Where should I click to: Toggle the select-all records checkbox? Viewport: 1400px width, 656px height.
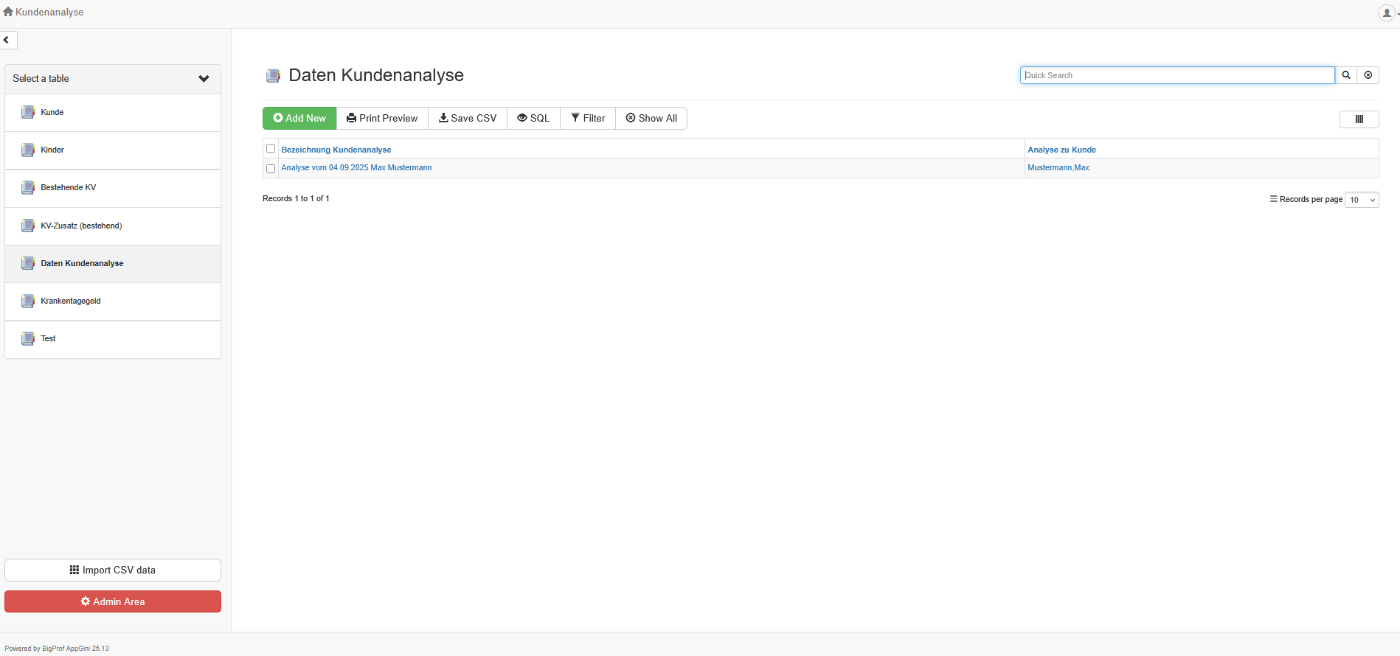click(270, 149)
